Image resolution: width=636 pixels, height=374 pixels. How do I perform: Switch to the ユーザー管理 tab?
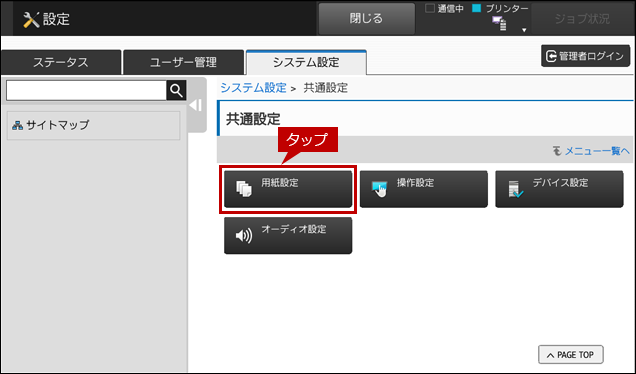coord(183,62)
